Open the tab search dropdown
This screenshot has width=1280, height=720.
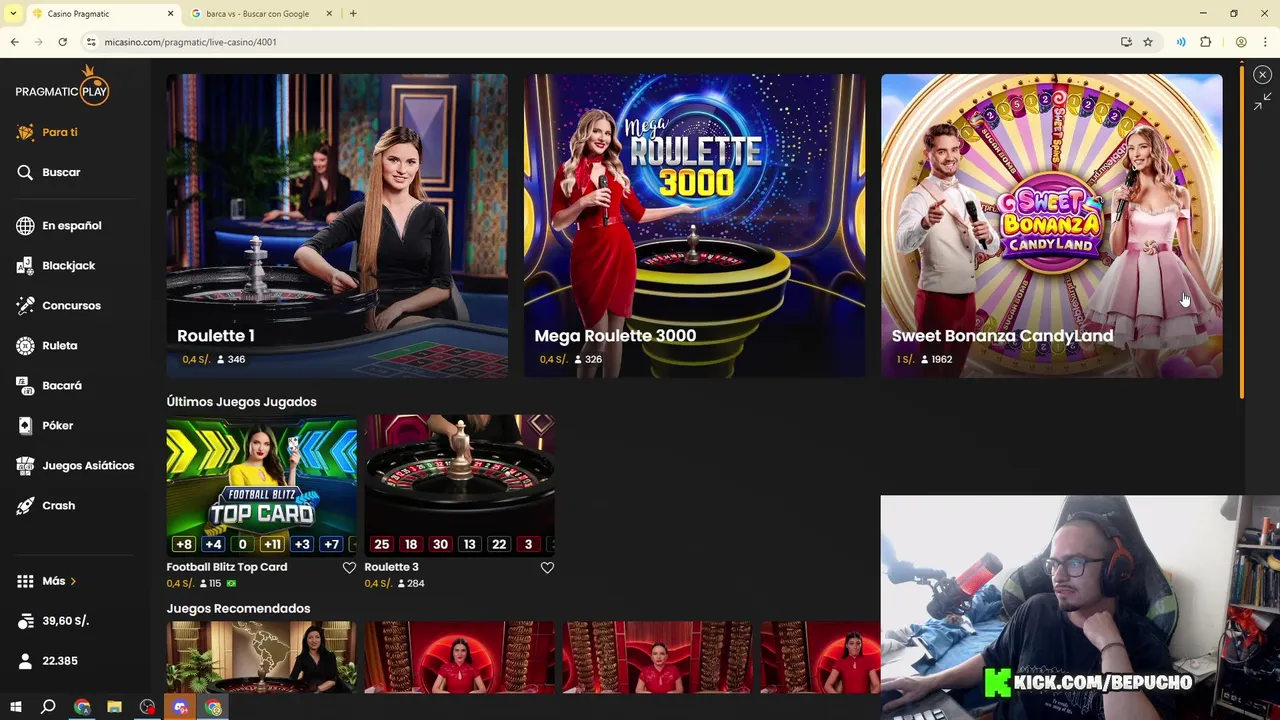click(13, 14)
